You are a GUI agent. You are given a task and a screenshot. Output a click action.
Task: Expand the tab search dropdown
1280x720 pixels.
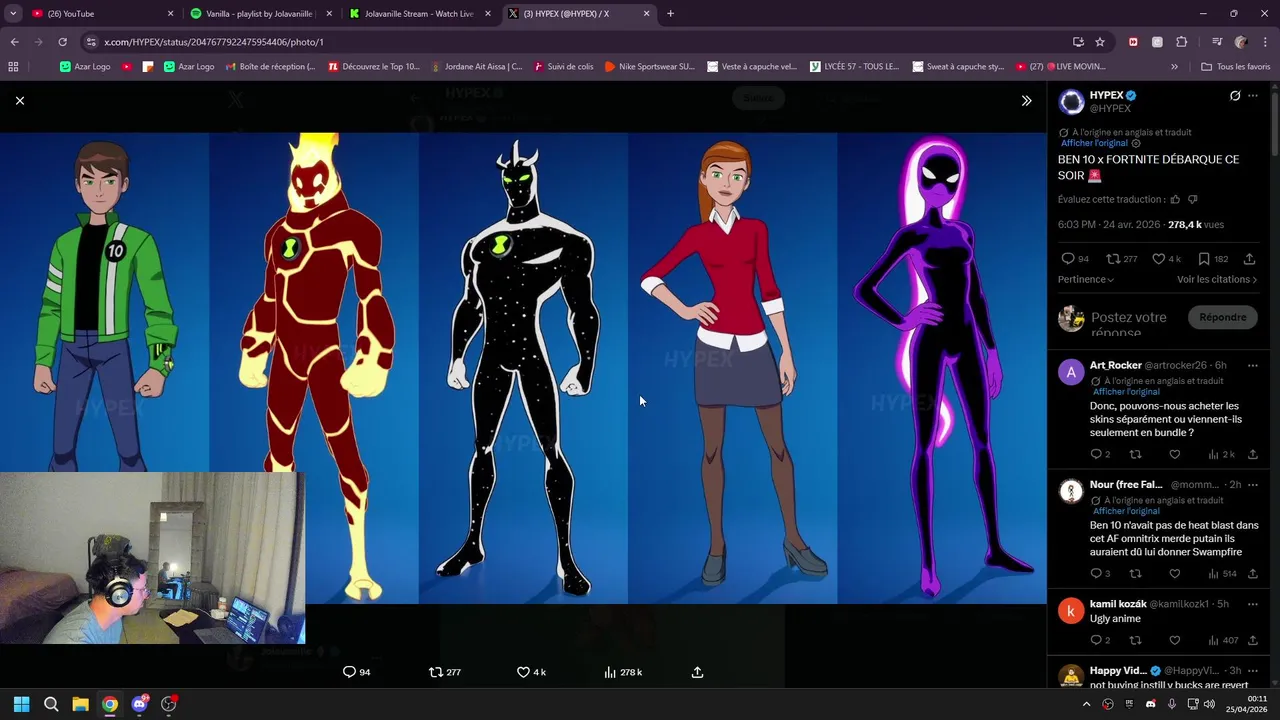click(12, 14)
